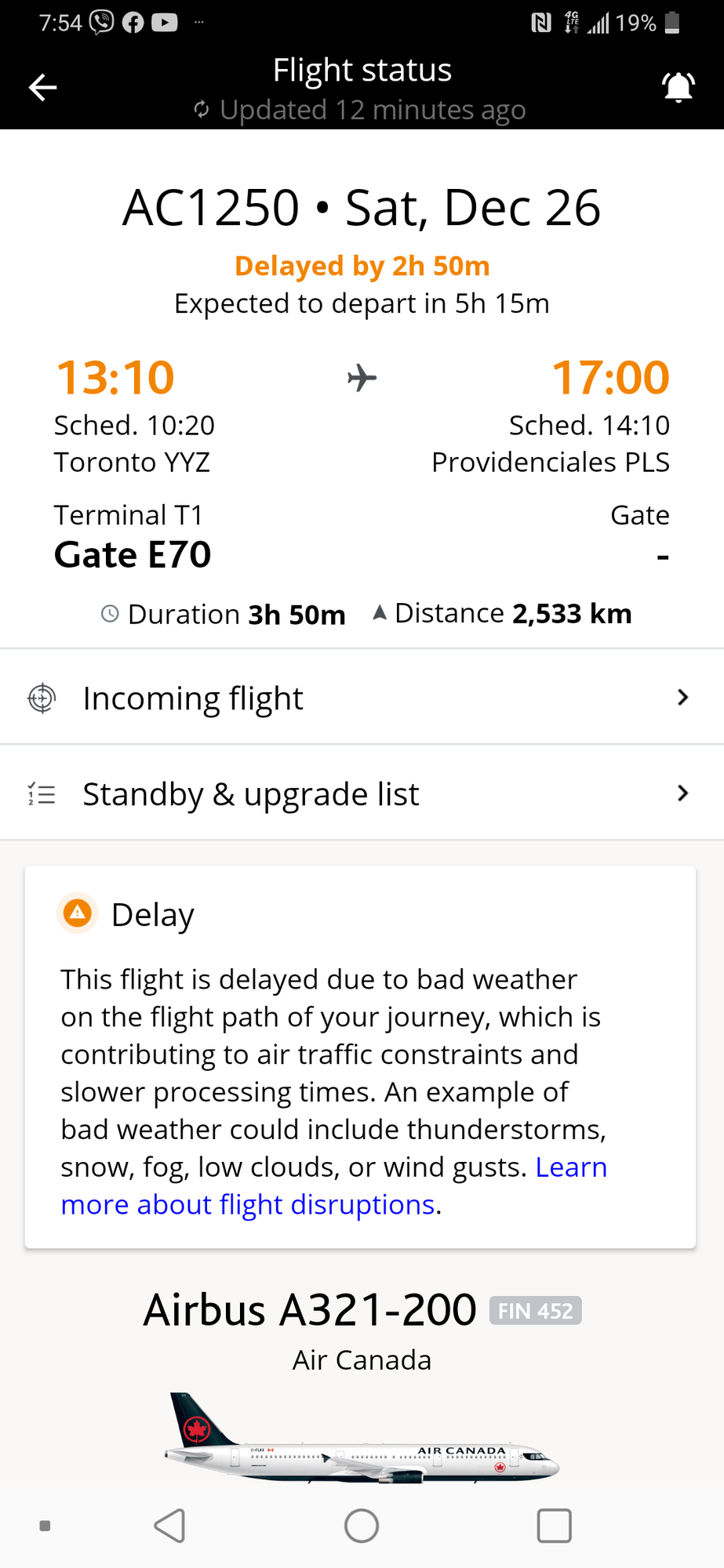Tap the airplane icon between the times
The height and width of the screenshot is (1568, 724).
click(x=362, y=378)
